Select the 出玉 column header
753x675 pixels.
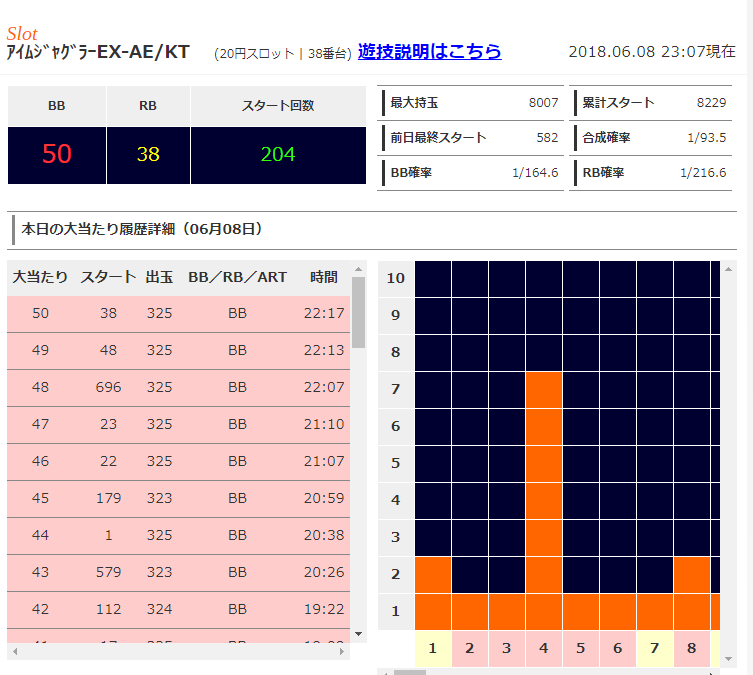coord(159,277)
